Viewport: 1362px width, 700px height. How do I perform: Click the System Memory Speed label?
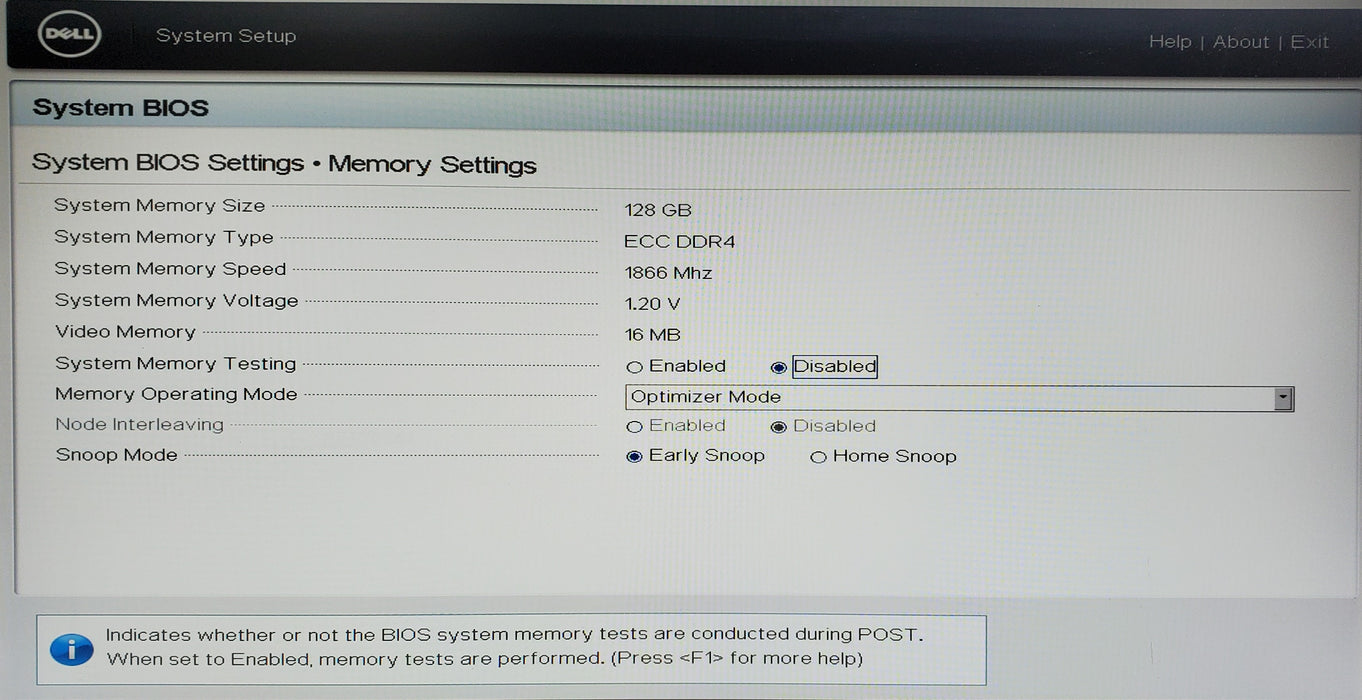[170, 268]
